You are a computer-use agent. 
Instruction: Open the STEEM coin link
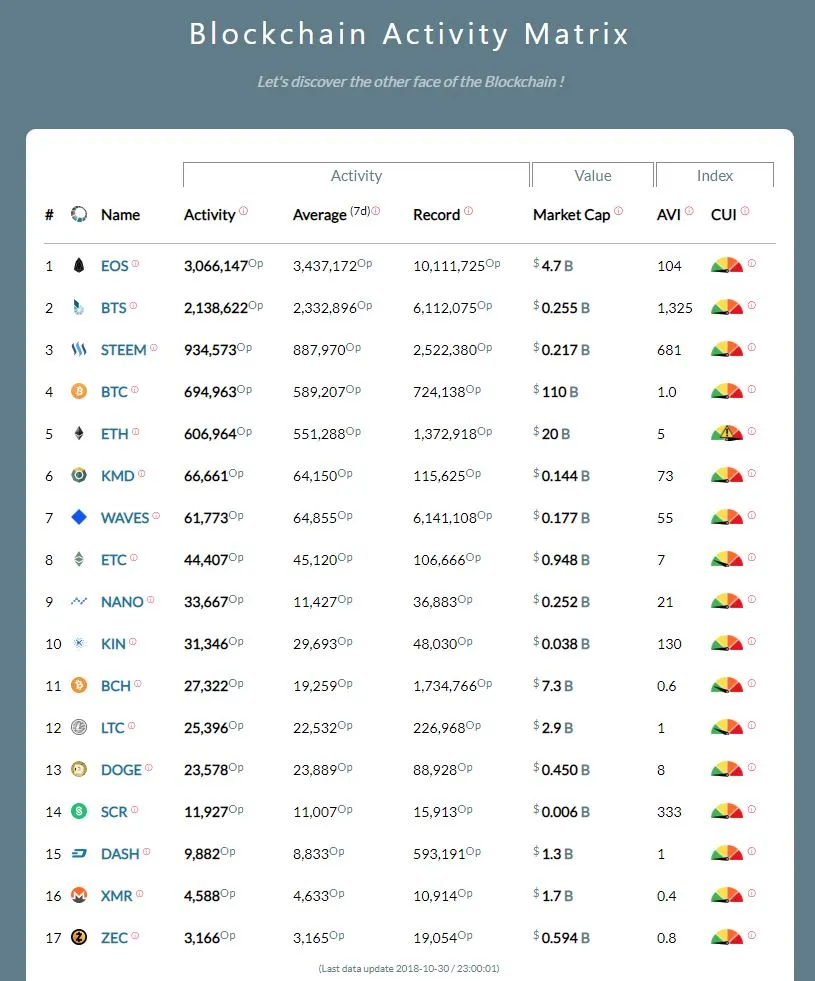point(123,350)
